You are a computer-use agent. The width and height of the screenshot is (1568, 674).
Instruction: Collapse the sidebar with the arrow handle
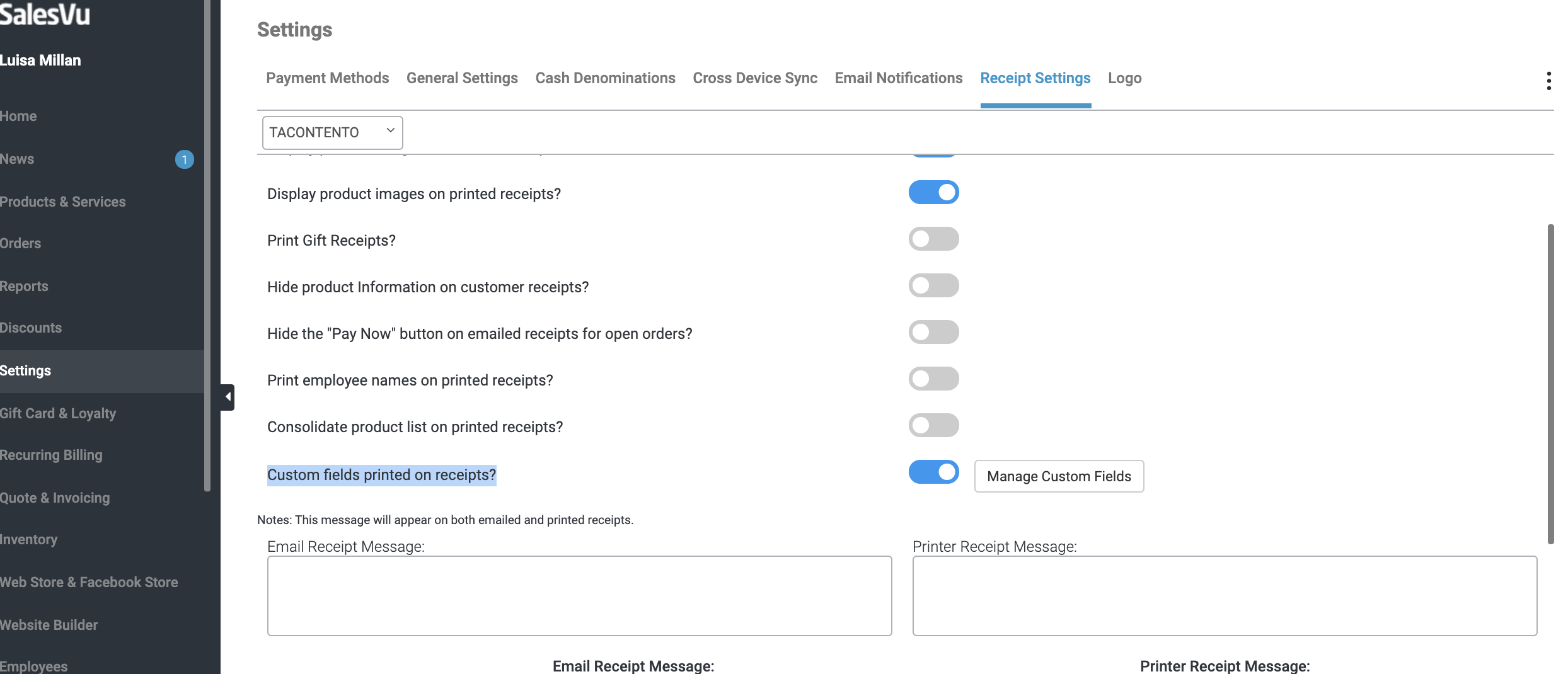(228, 397)
